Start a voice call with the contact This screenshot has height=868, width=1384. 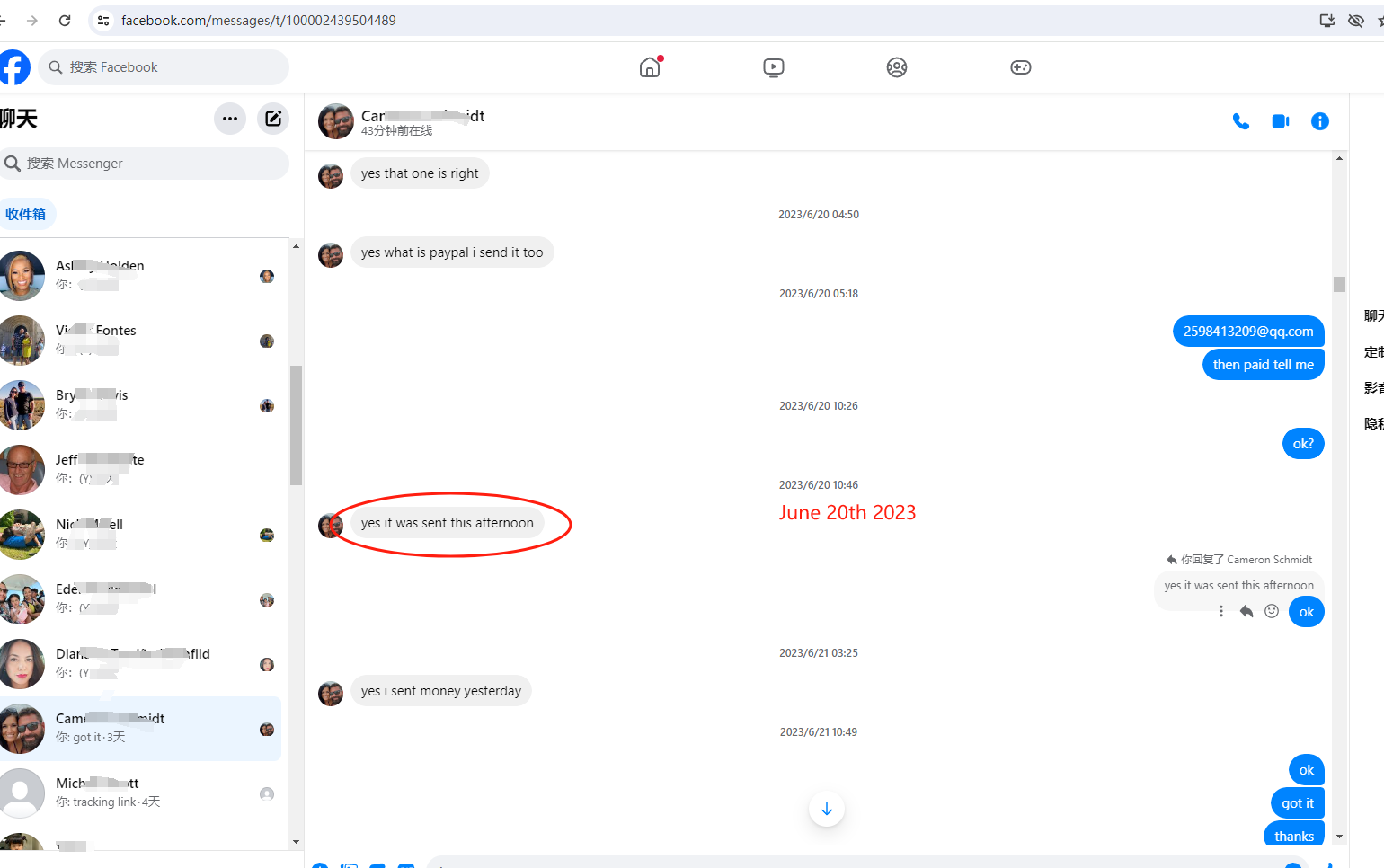click(x=1240, y=121)
